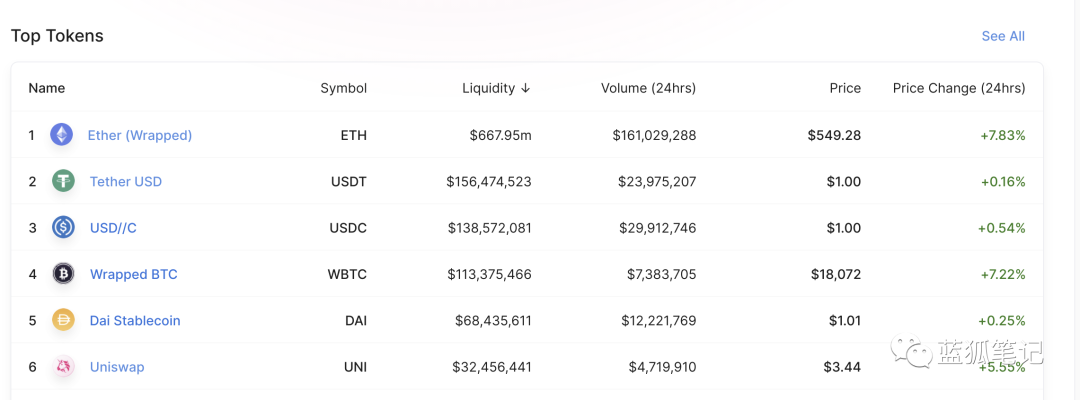Open the See All tokens link
The width and height of the screenshot is (1080, 400).
(x=1003, y=36)
